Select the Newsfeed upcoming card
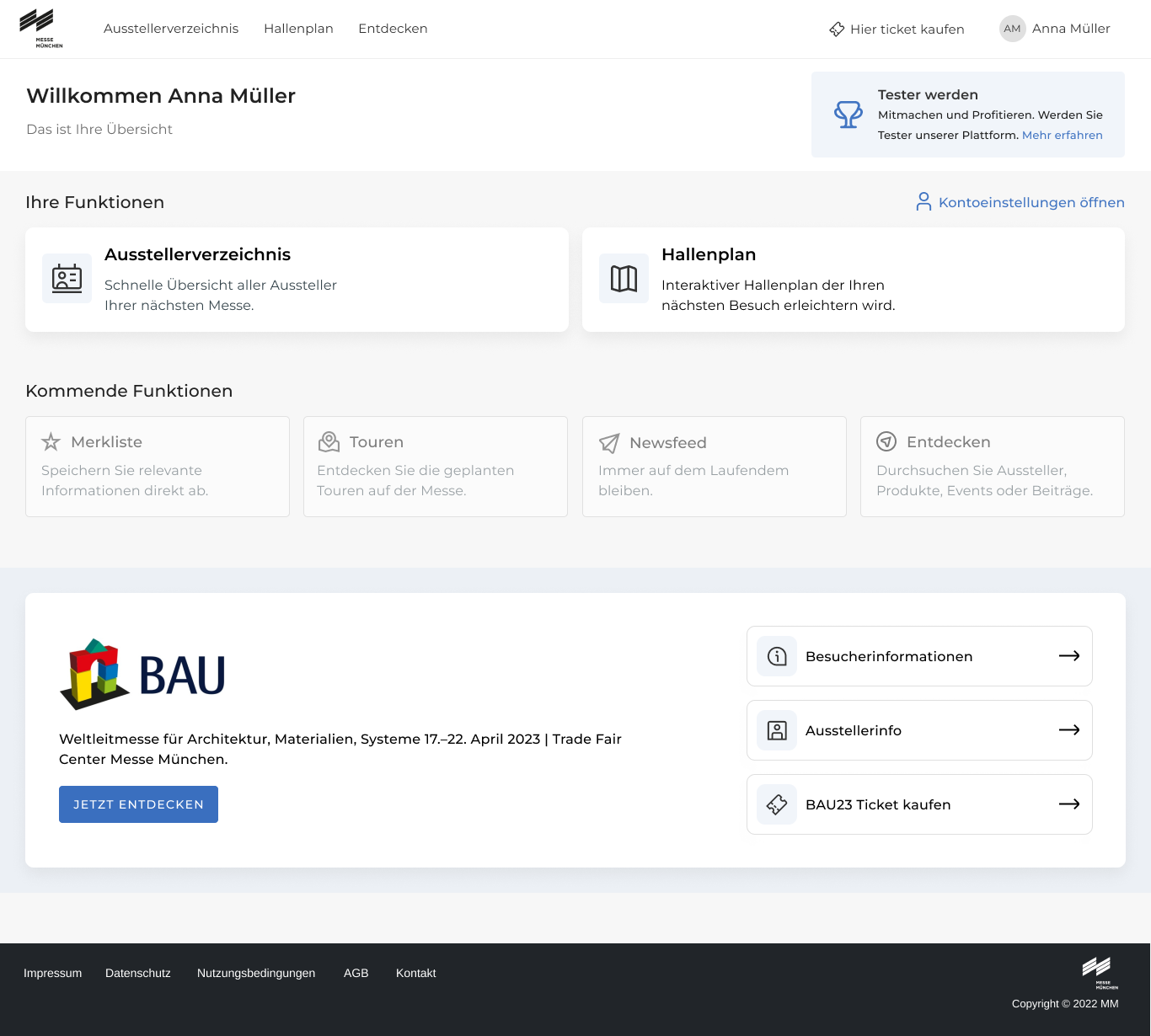Viewport: 1151px width, 1036px height. pos(715,467)
